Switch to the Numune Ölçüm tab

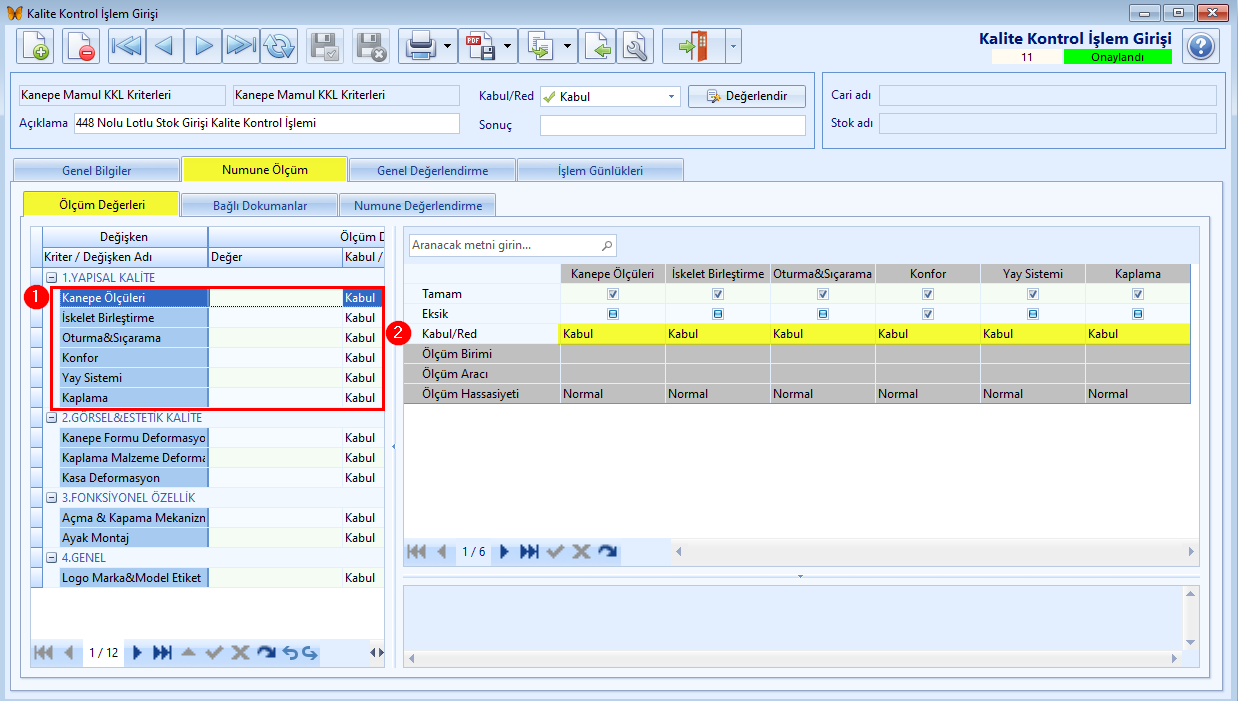click(265, 170)
